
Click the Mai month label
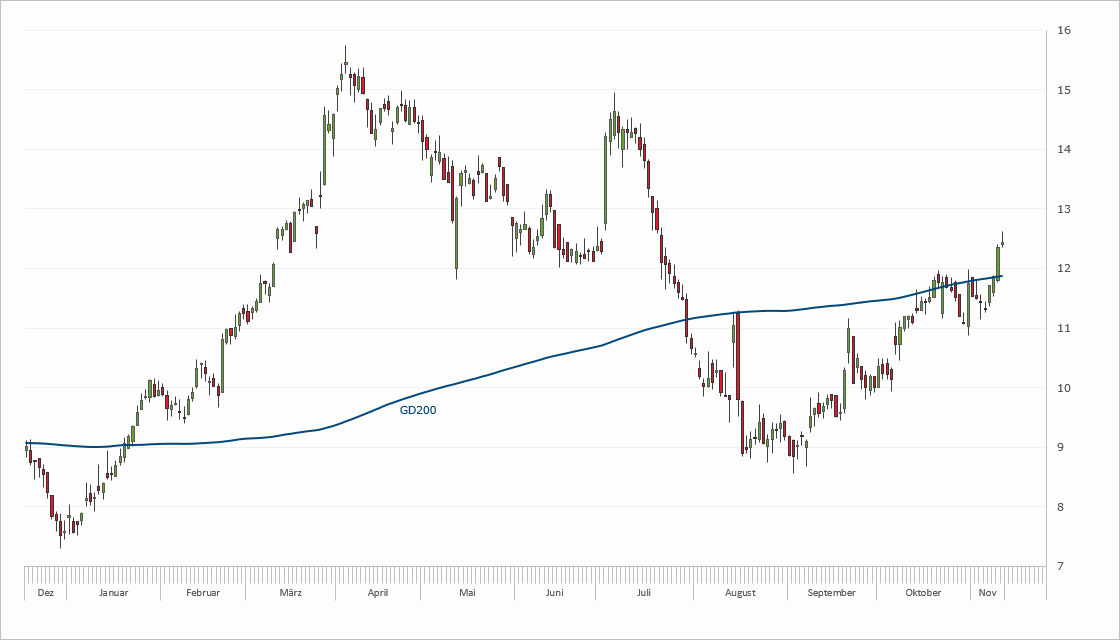(467, 593)
